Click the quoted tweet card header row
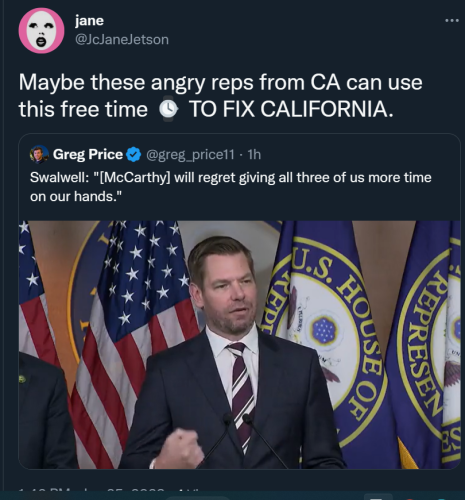The image size is (465, 500). coord(146,155)
